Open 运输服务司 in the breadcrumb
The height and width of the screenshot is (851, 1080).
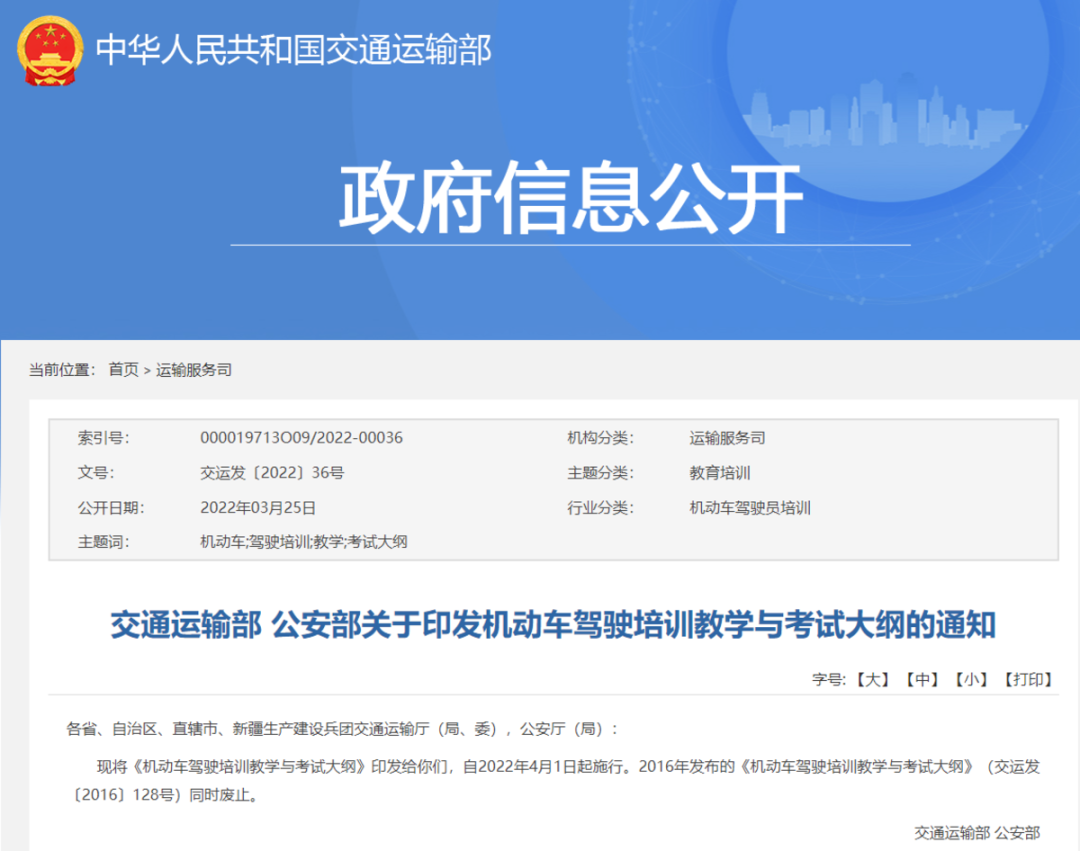point(194,370)
